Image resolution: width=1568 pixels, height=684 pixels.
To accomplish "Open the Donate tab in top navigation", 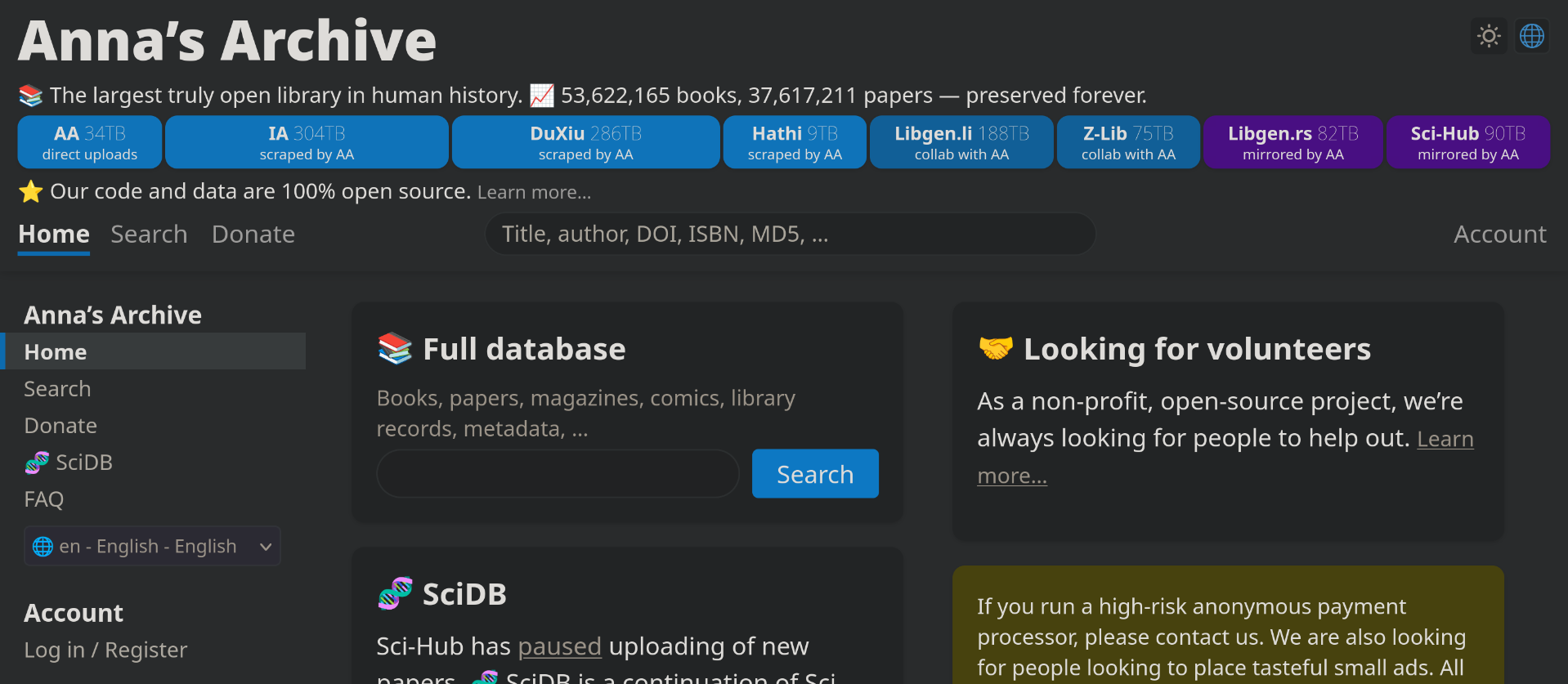I will [253, 235].
